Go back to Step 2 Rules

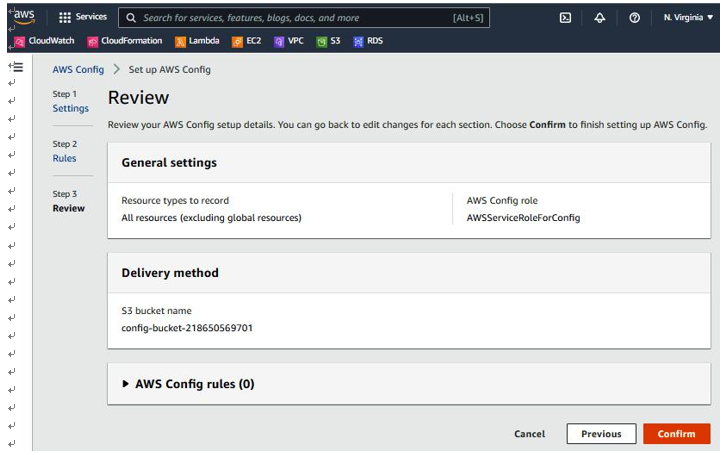64,158
